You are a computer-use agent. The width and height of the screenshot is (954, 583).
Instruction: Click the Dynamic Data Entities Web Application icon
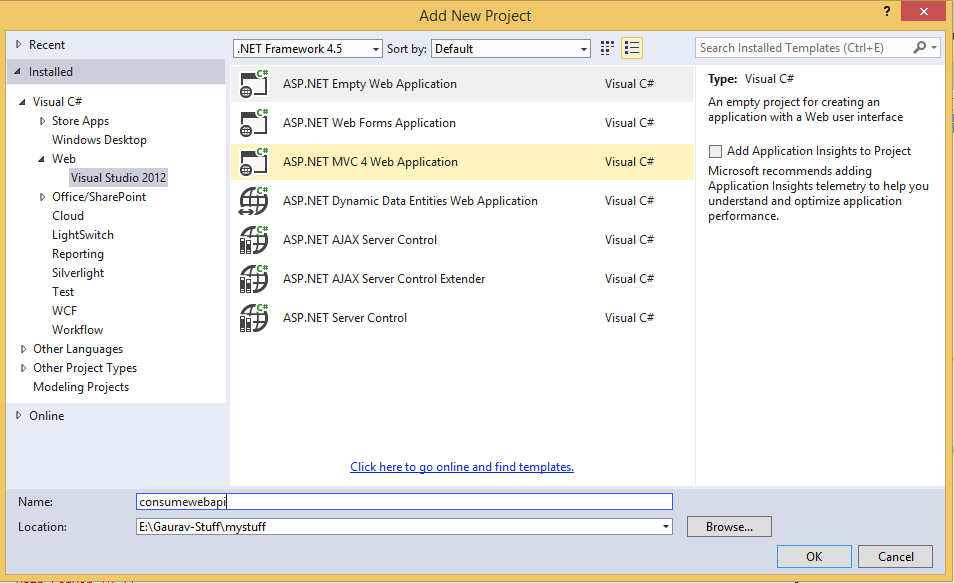[x=254, y=201]
